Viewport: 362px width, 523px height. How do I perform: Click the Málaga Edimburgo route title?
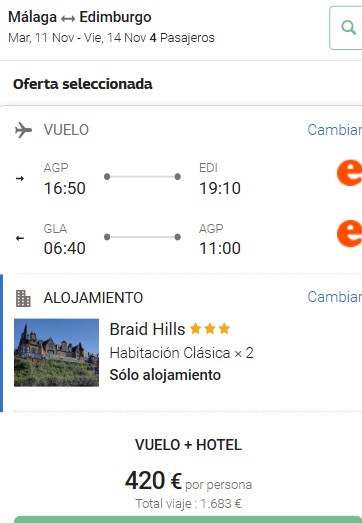pos(80,17)
